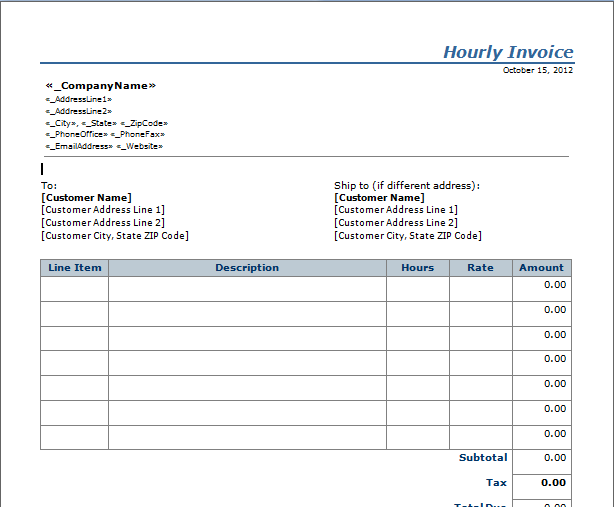The height and width of the screenshot is (507, 614).
Task: Select the October 15, 2012 date
Action: 538,70
